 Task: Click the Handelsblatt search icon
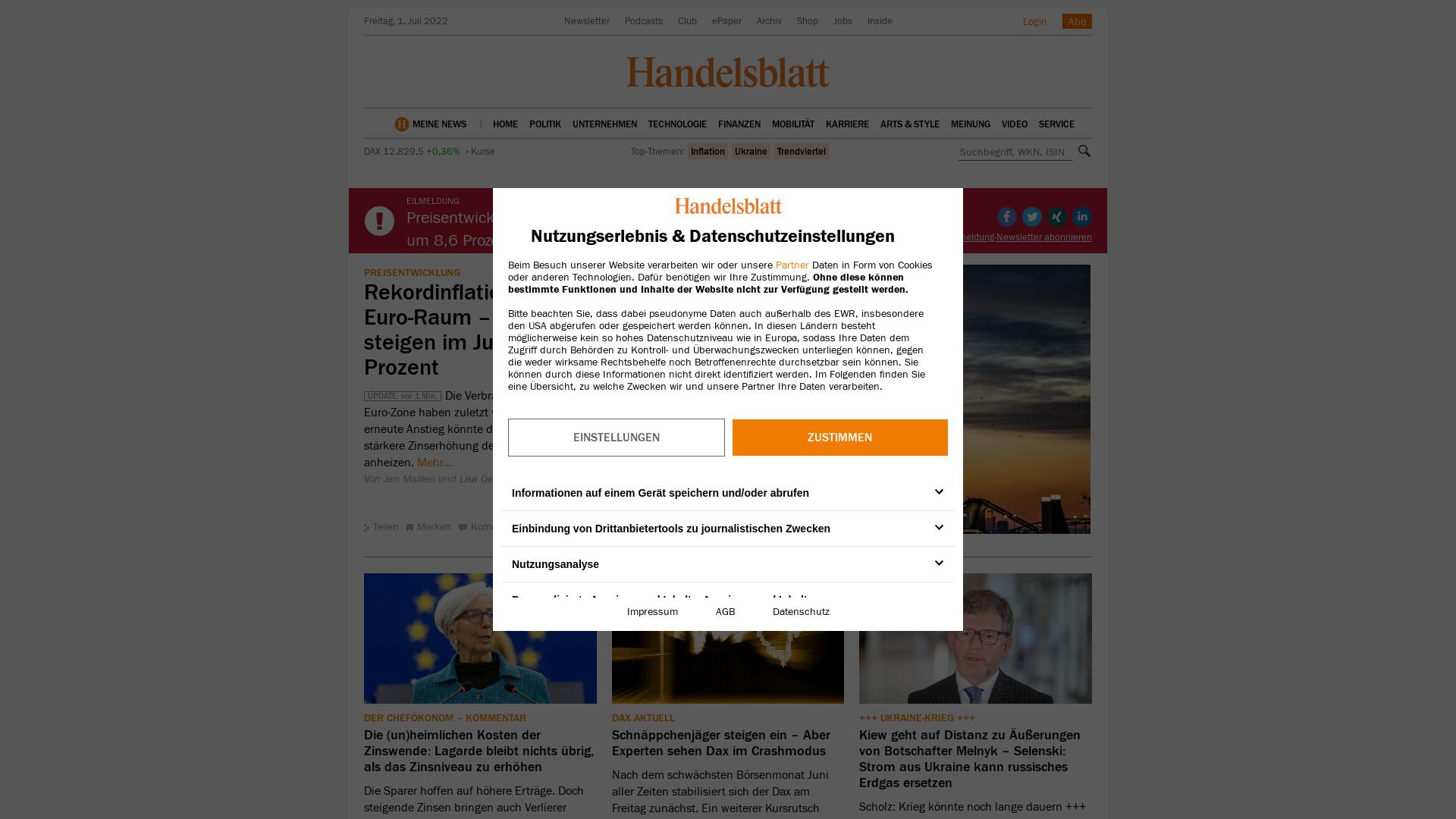point(1084,150)
